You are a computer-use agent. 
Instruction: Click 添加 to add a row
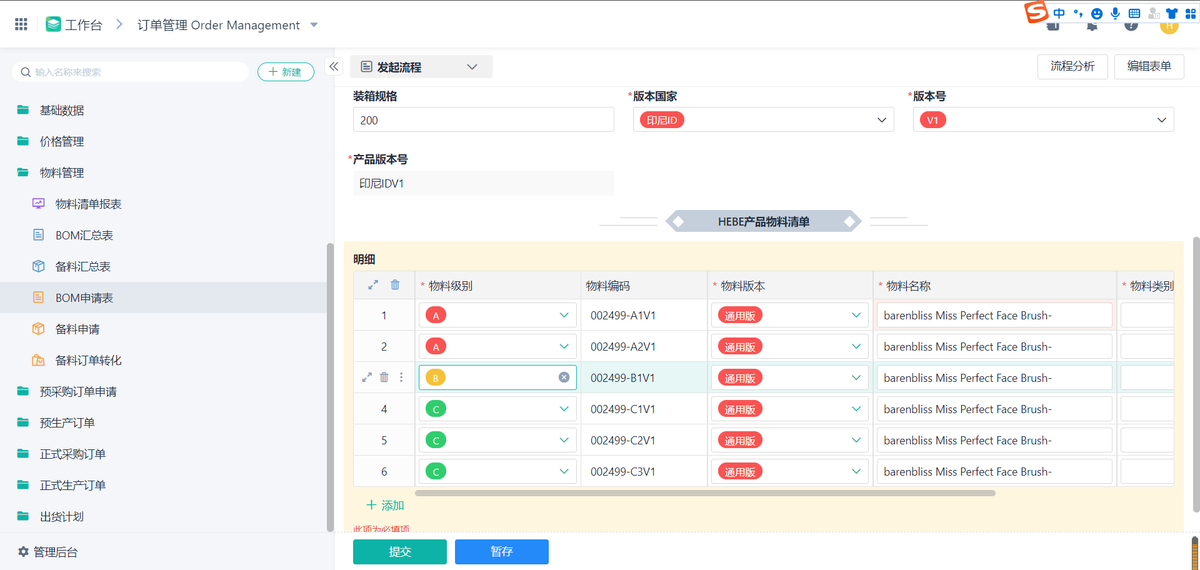point(385,506)
